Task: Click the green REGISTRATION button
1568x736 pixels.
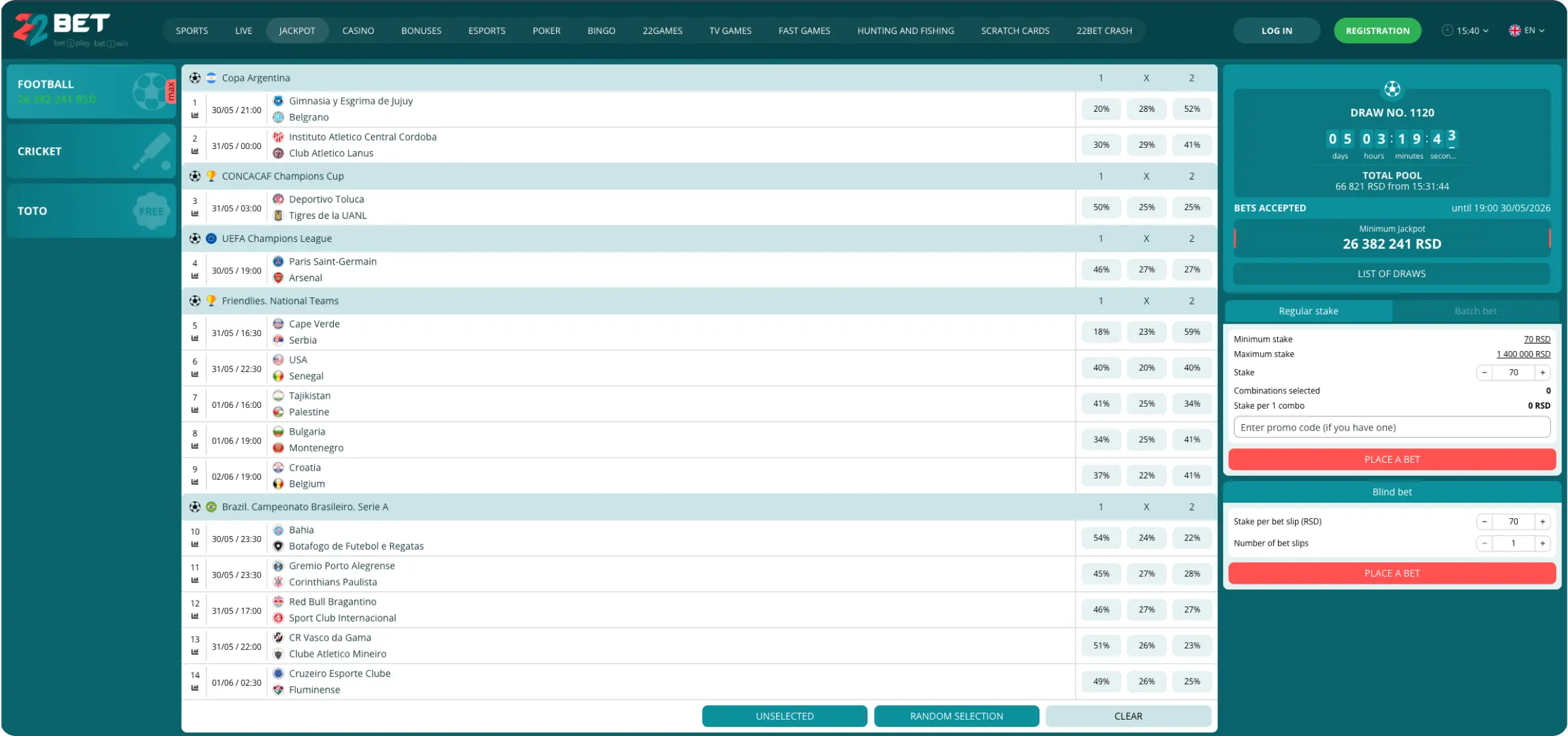Action: [1377, 31]
